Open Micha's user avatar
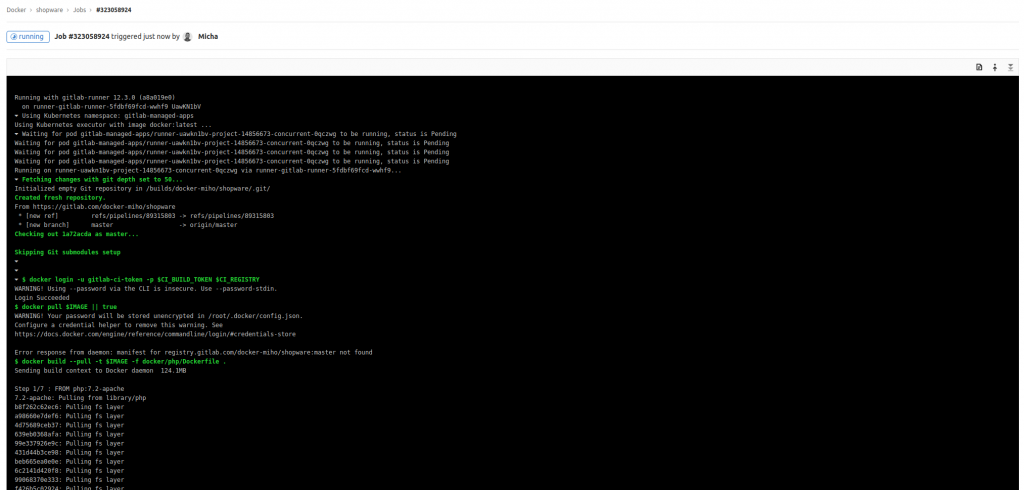This screenshot has height=490, width=1024. click(188, 37)
